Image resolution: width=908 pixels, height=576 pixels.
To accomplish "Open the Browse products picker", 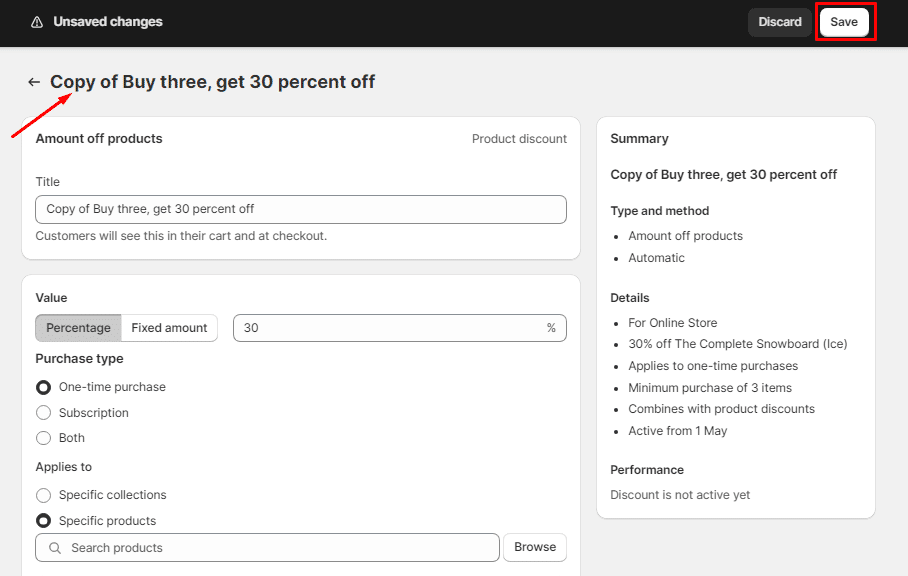I will point(535,547).
